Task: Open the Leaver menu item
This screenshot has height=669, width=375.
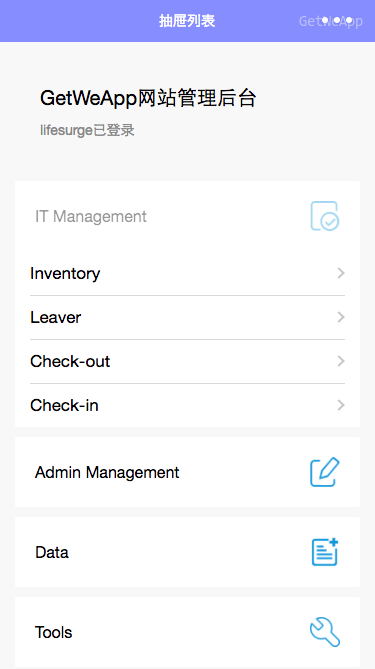Action: (187, 317)
